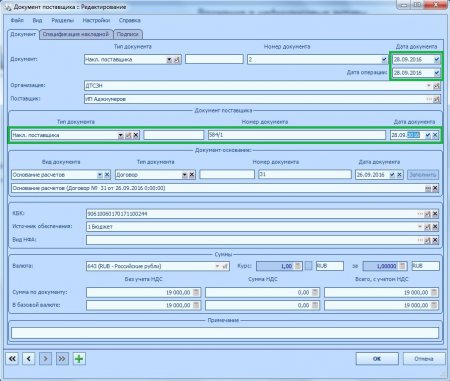Viewport: 450px width, 381px height.
Task: Go to the previous record arrow button
Action: [x=29, y=359]
